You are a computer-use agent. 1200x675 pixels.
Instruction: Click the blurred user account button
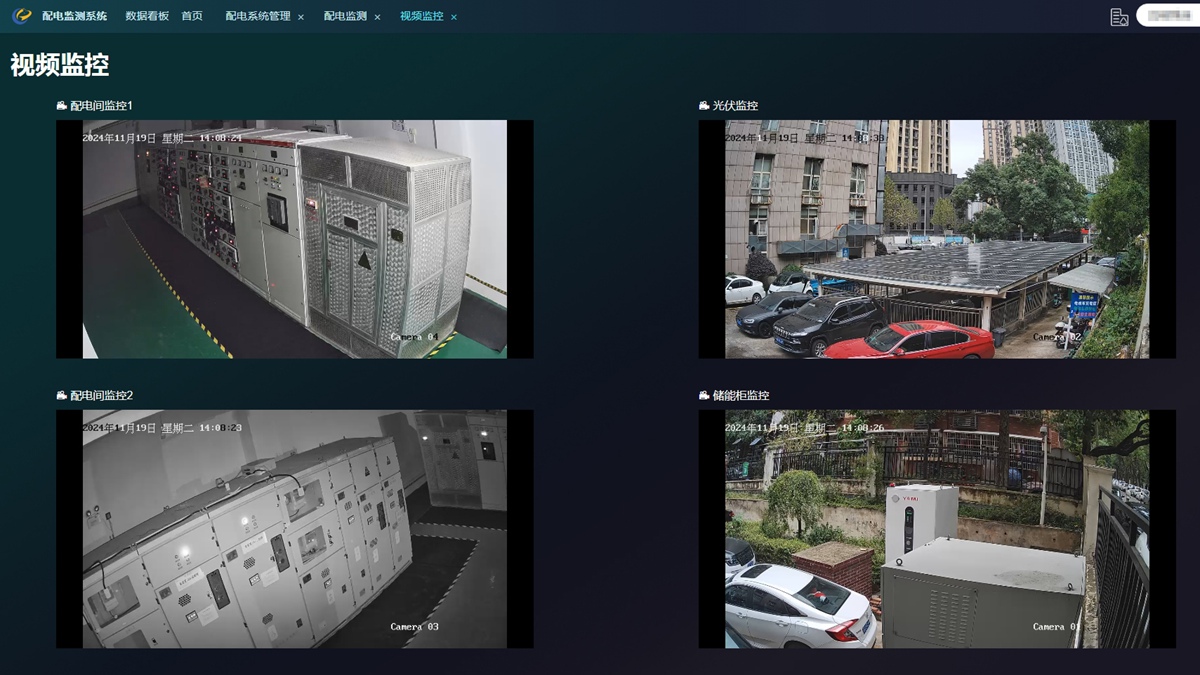click(1167, 16)
